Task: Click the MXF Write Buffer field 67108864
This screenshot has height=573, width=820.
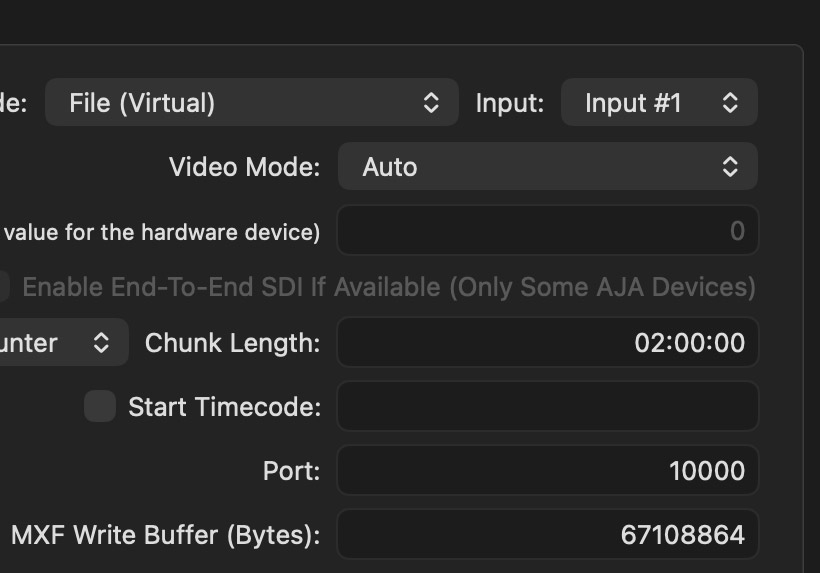Action: click(x=547, y=535)
